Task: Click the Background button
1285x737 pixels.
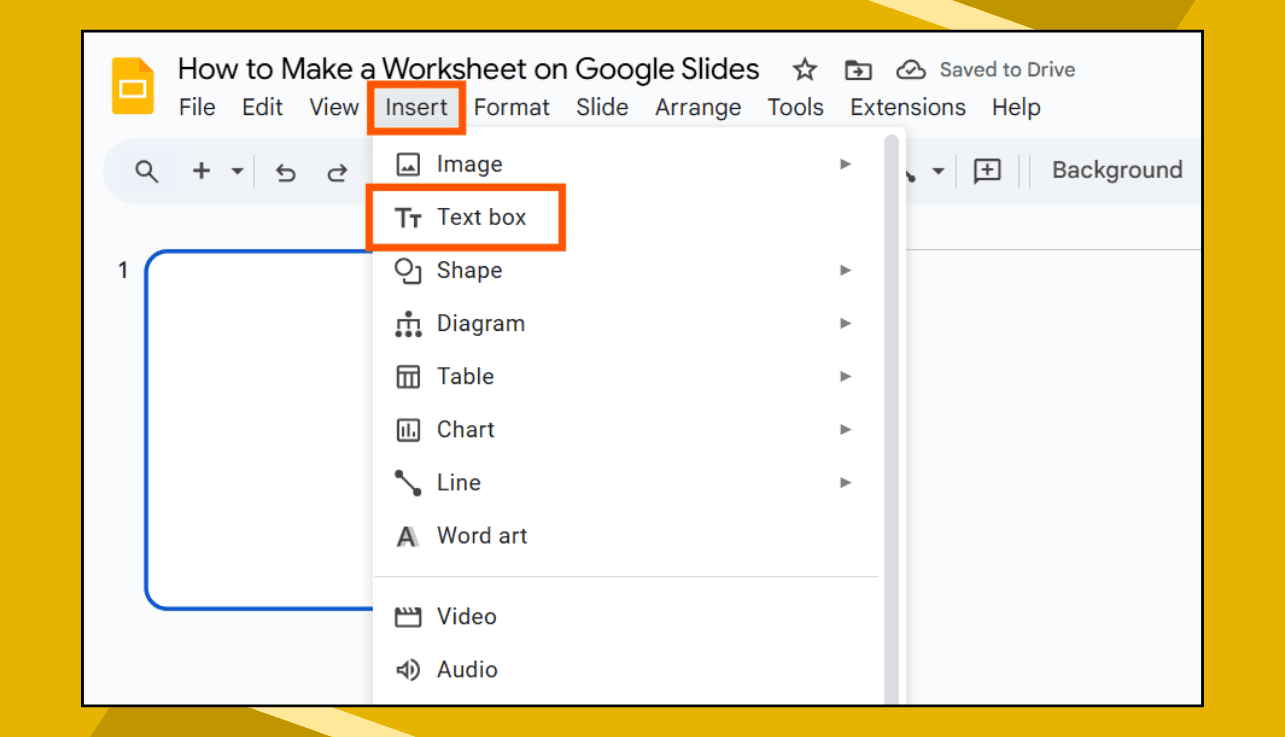Action: [x=1116, y=170]
